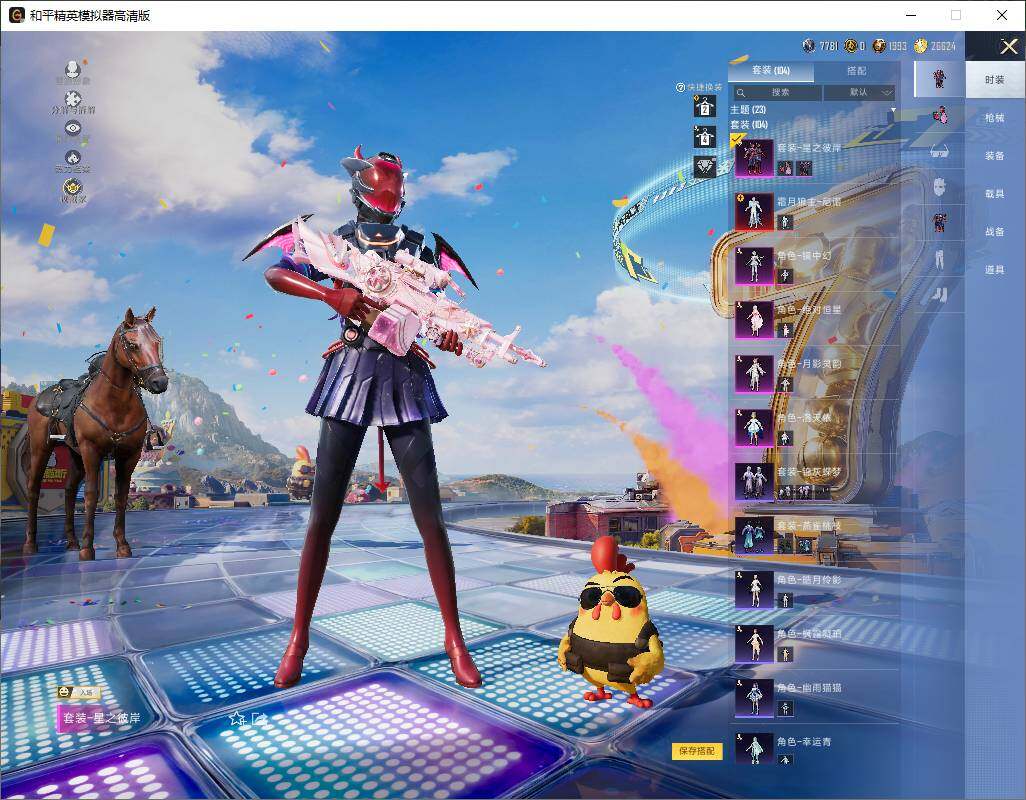This screenshot has width=1026, height=800.
Task: Switch to the 套装 (104) tab
Action: pyautogui.click(x=771, y=70)
